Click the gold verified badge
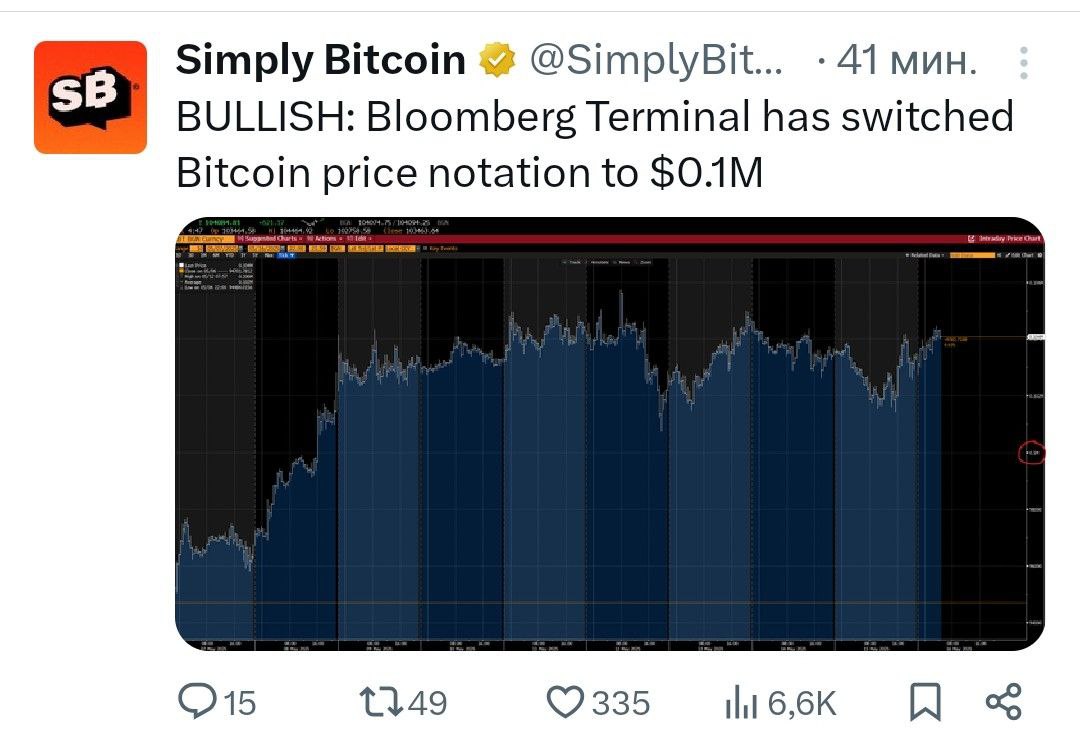Image resolution: width=1080 pixels, height=743 pixels. tap(497, 60)
